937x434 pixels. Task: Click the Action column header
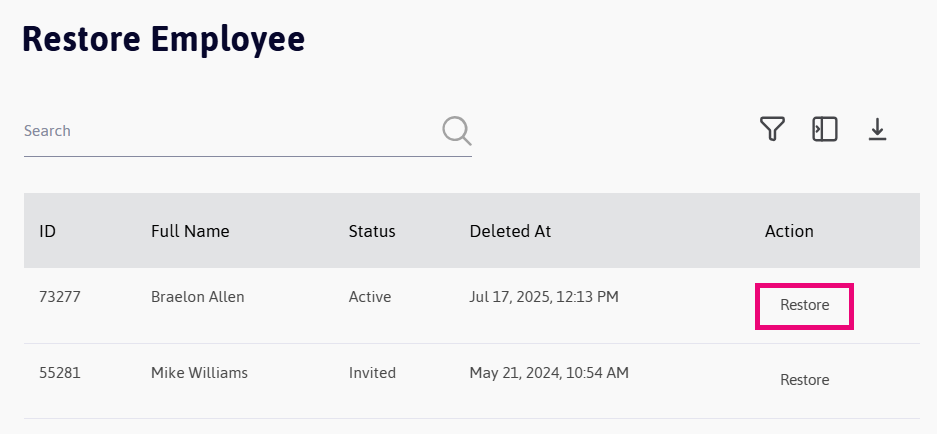point(789,231)
